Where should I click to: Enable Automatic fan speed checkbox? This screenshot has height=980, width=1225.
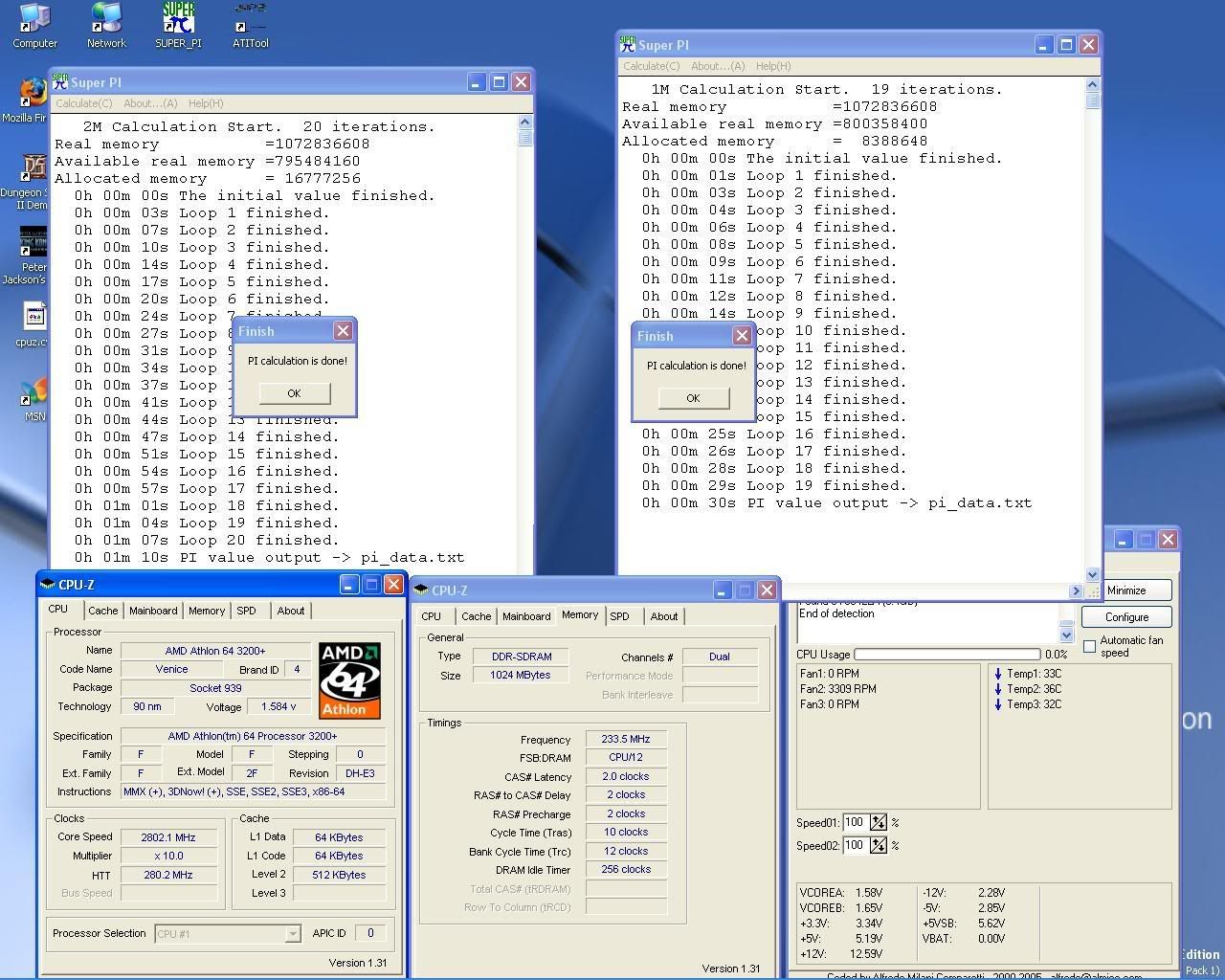pyautogui.click(x=1089, y=647)
